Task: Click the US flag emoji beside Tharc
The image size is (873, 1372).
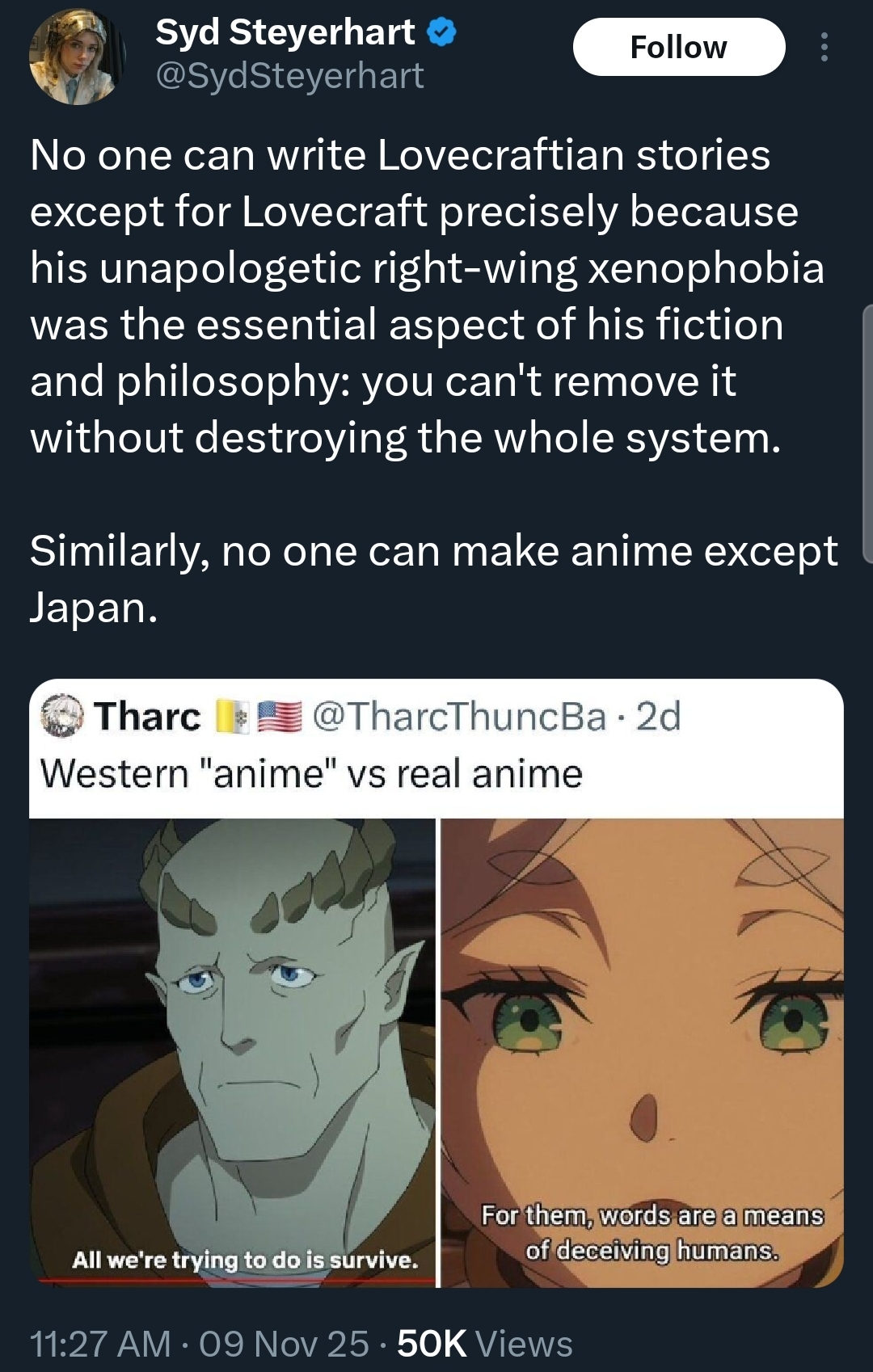Action: coord(280,717)
